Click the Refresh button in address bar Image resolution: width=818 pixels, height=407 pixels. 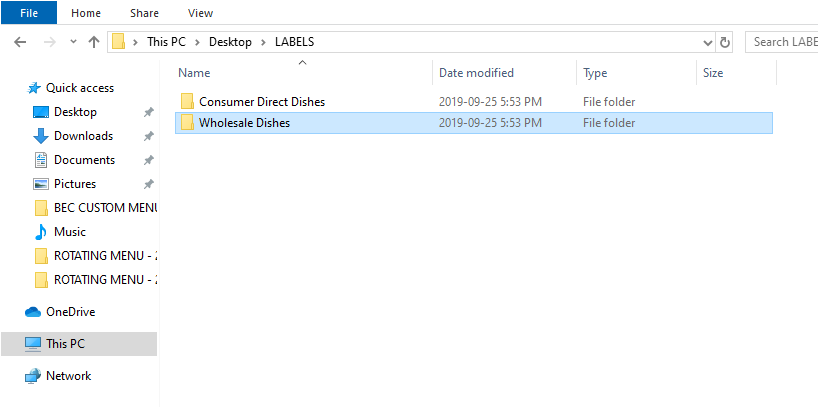click(x=725, y=42)
